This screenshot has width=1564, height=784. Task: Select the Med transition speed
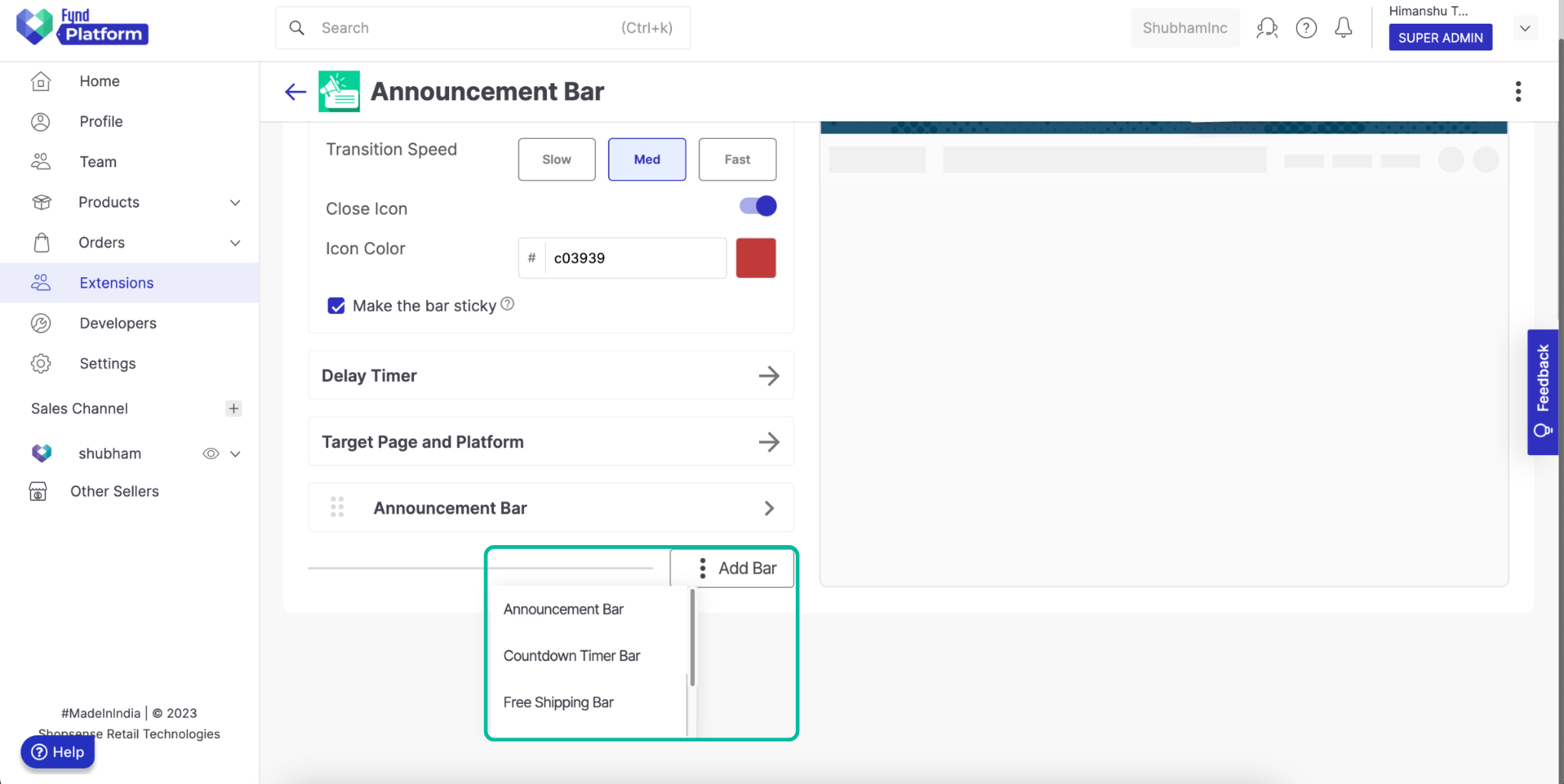(x=646, y=159)
